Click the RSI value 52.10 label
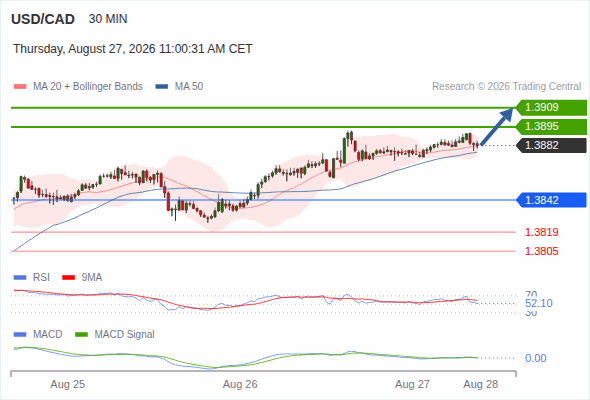Screen dimensions: 590x400 tap(539, 303)
